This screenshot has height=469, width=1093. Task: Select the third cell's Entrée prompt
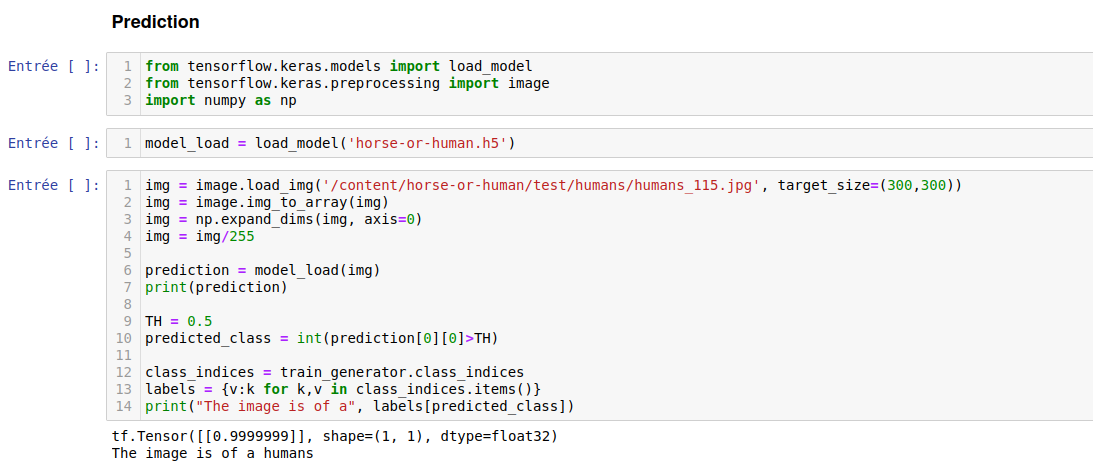pyautogui.click(x=54, y=185)
